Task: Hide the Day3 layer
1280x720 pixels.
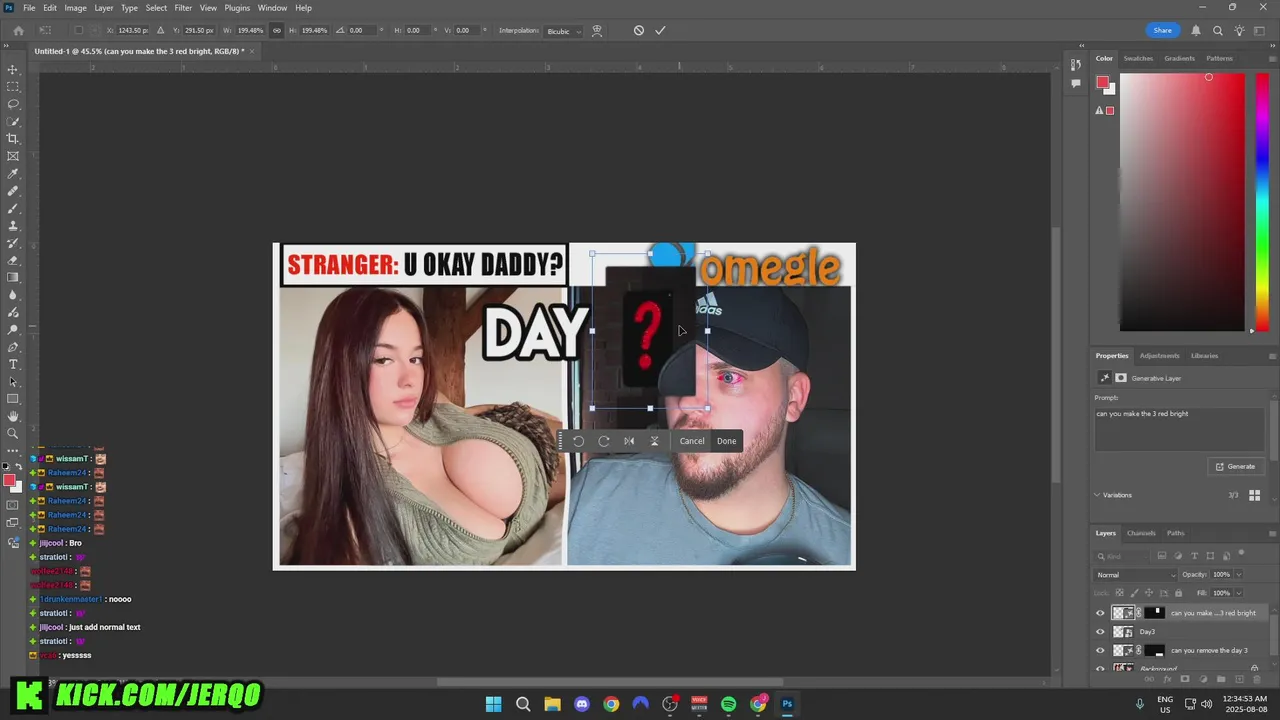Action: click(1100, 632)
